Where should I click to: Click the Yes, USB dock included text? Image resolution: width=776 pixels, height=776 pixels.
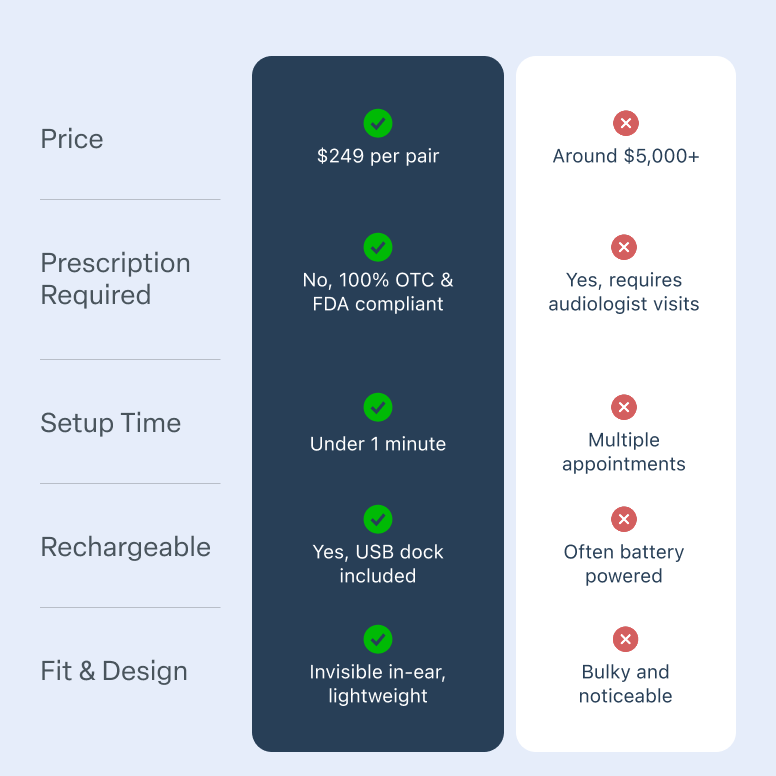pyautogui.click(x=378, y=564)
